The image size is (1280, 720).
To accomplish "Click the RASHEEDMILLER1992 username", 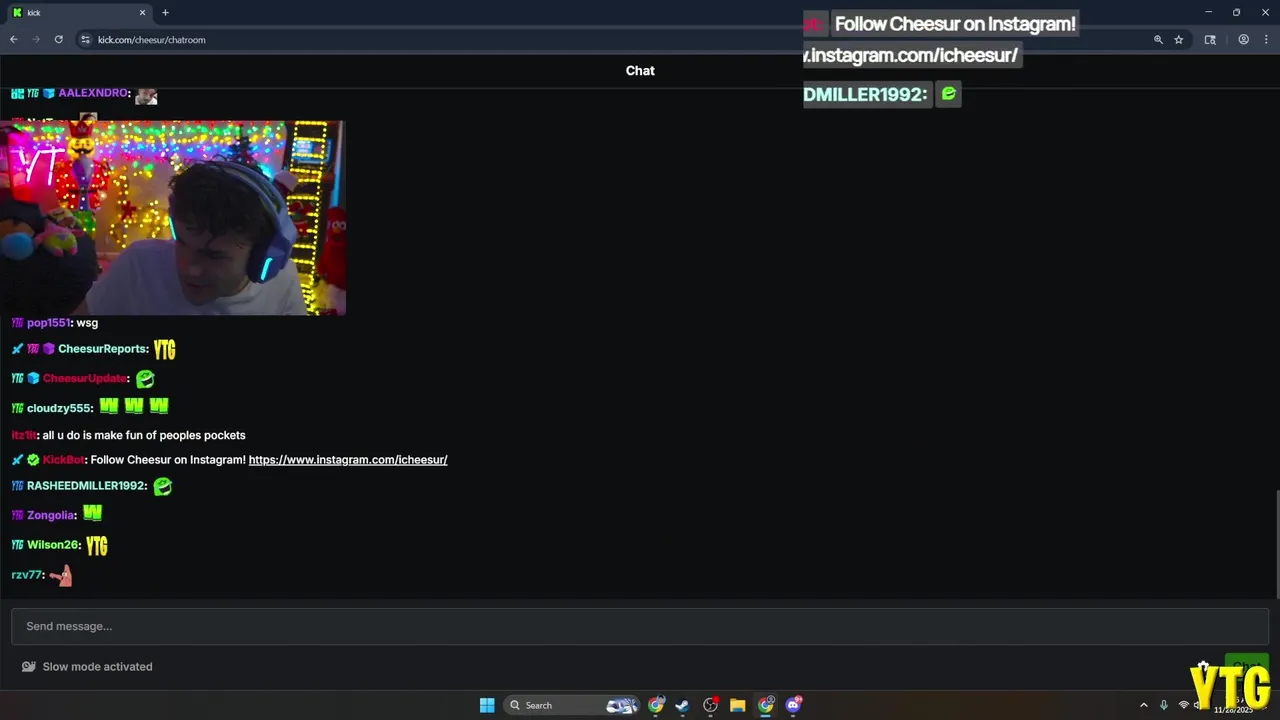I will click(86, 486).
